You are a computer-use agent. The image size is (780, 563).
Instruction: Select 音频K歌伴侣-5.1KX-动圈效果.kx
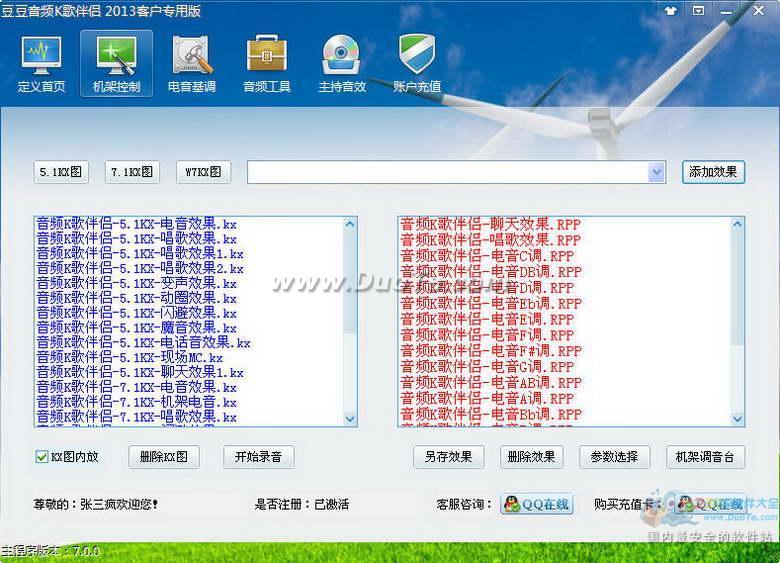point(136,298)
